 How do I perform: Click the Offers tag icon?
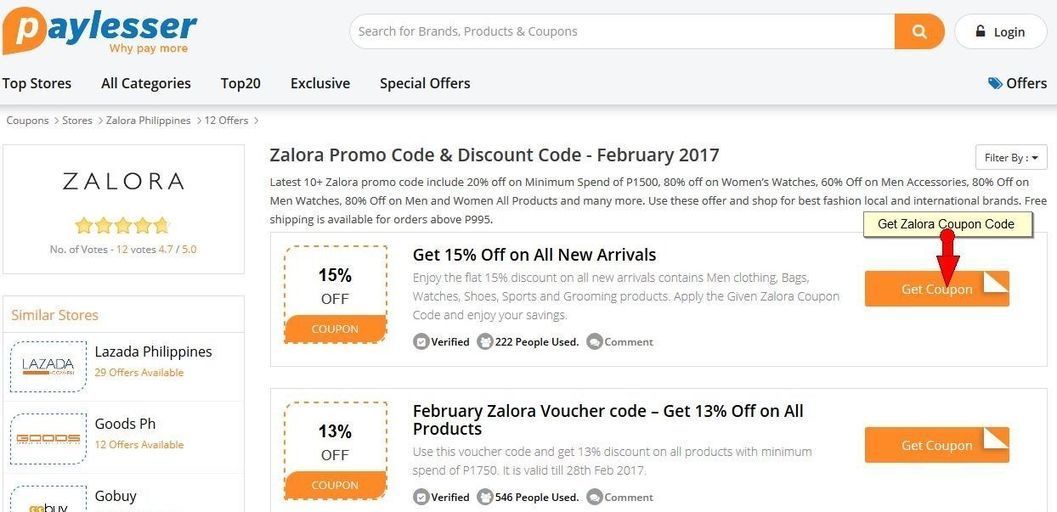click(x=995, y=83)
